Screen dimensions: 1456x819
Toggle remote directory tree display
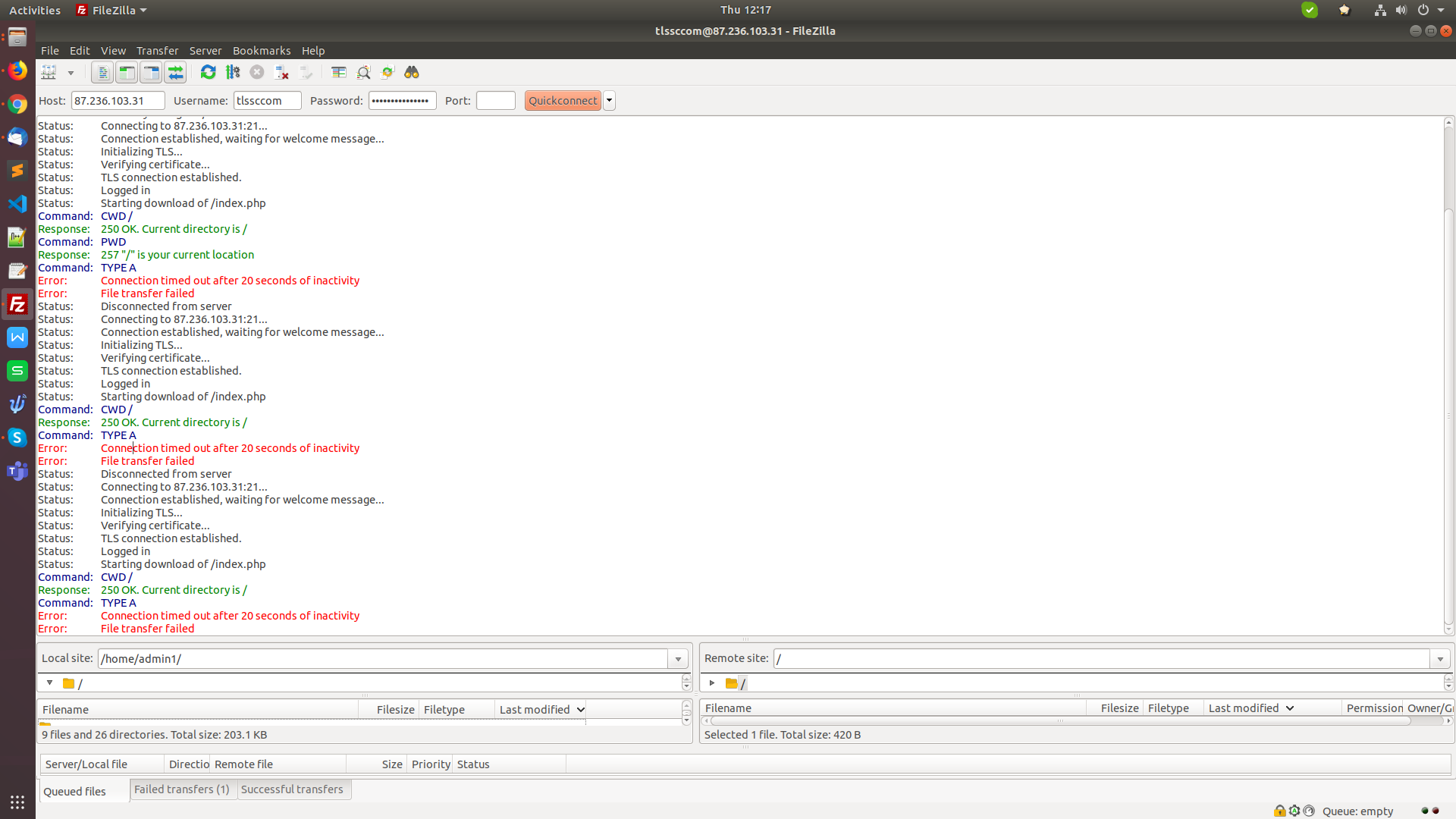[151, 73]
